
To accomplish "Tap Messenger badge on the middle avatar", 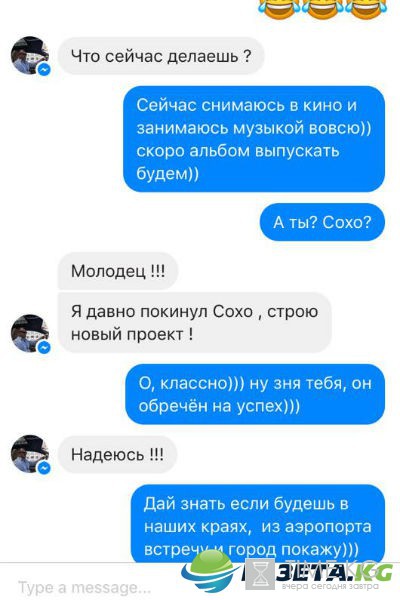I will (44, 347).
